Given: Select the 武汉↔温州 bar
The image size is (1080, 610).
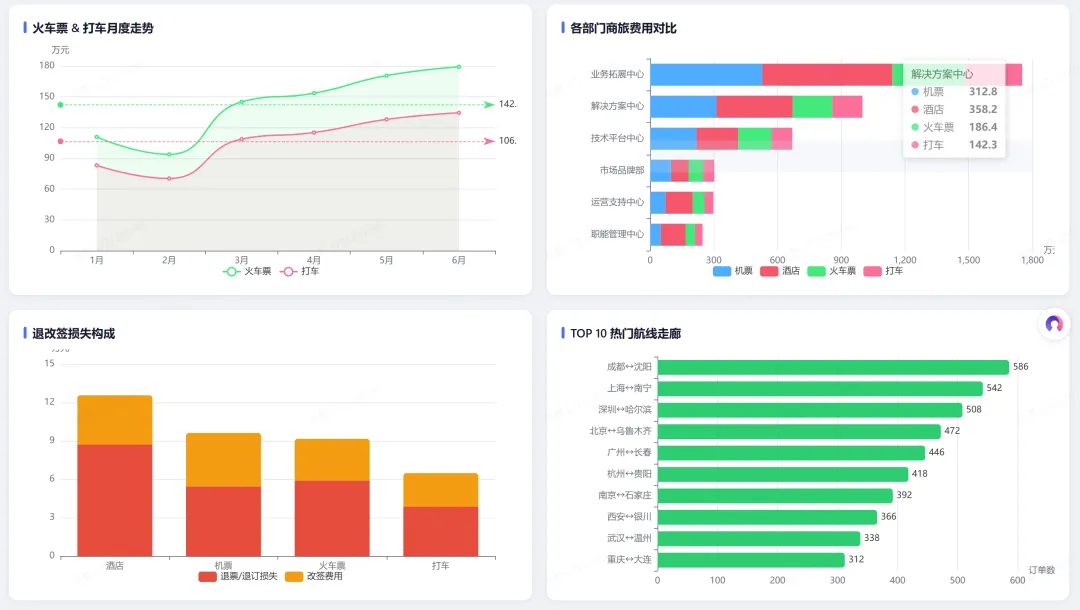Looking at the screenshot, I should click(758, 538).
